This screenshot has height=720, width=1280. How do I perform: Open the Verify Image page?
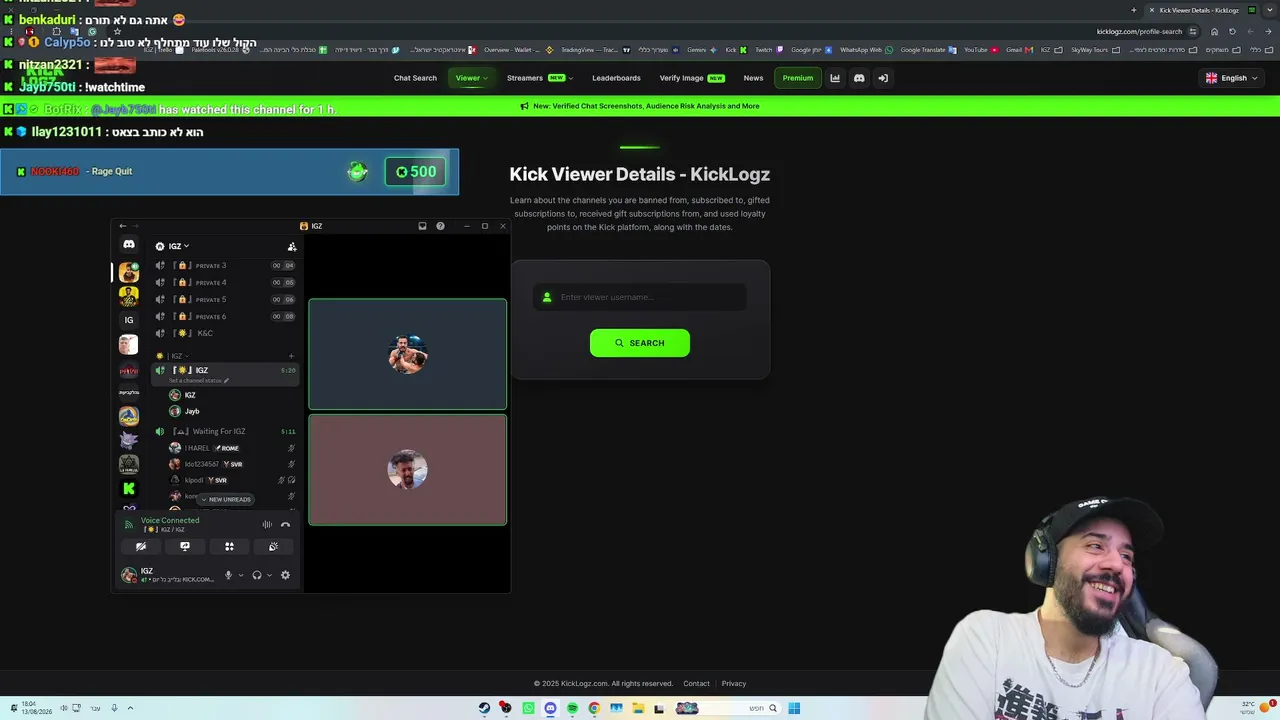tap(692, 78)
